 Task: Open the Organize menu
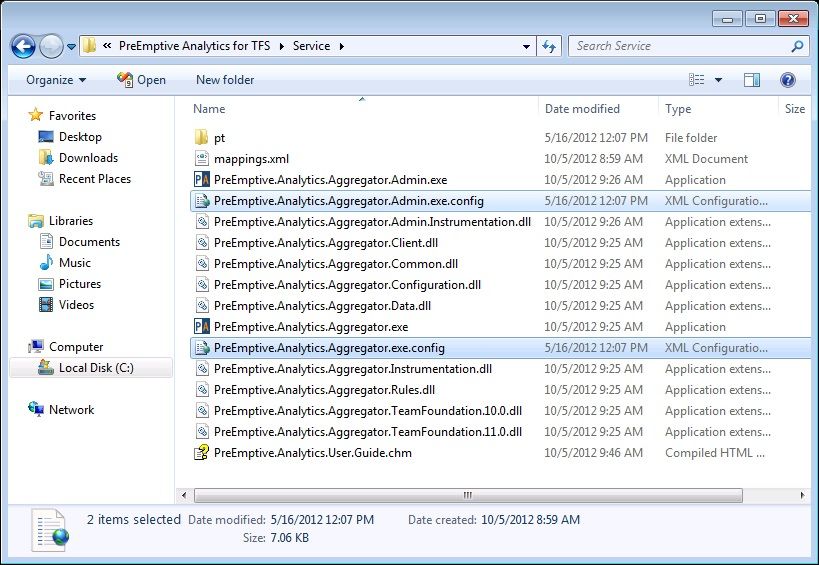point(56,80)
